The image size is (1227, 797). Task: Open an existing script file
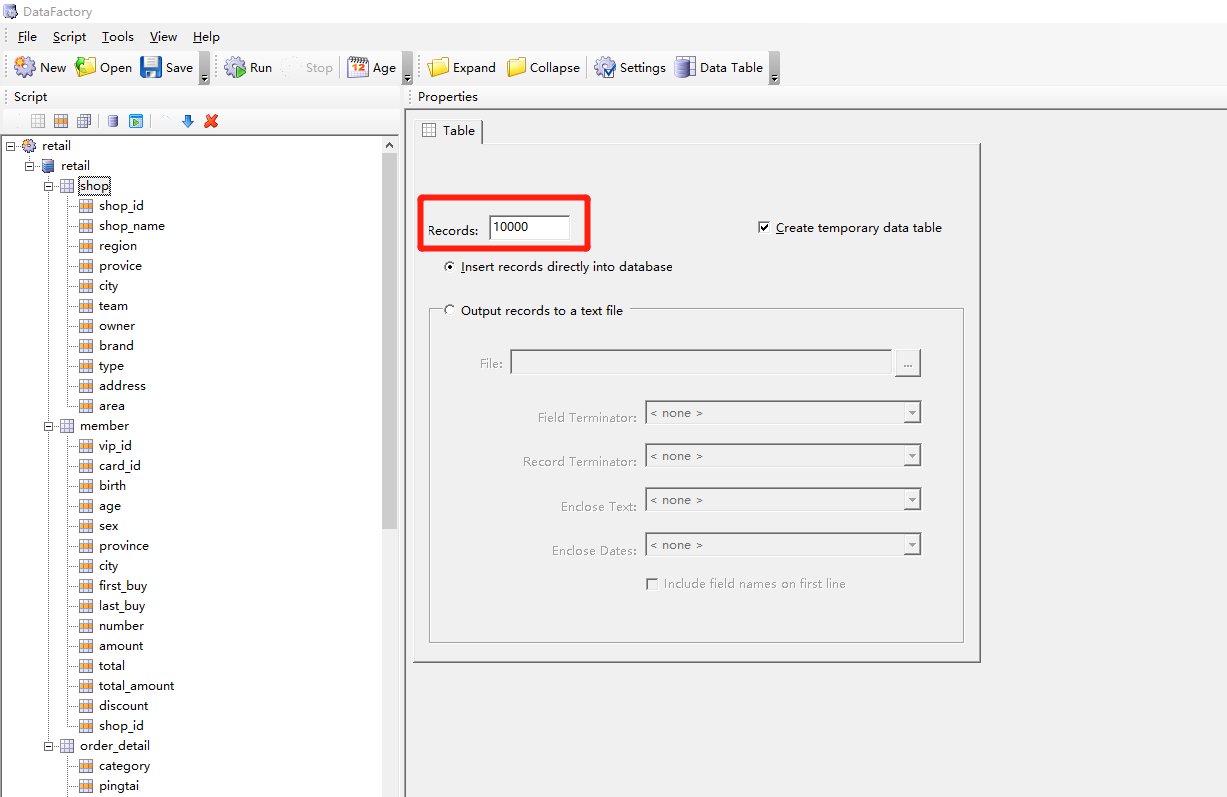(104, 68)
